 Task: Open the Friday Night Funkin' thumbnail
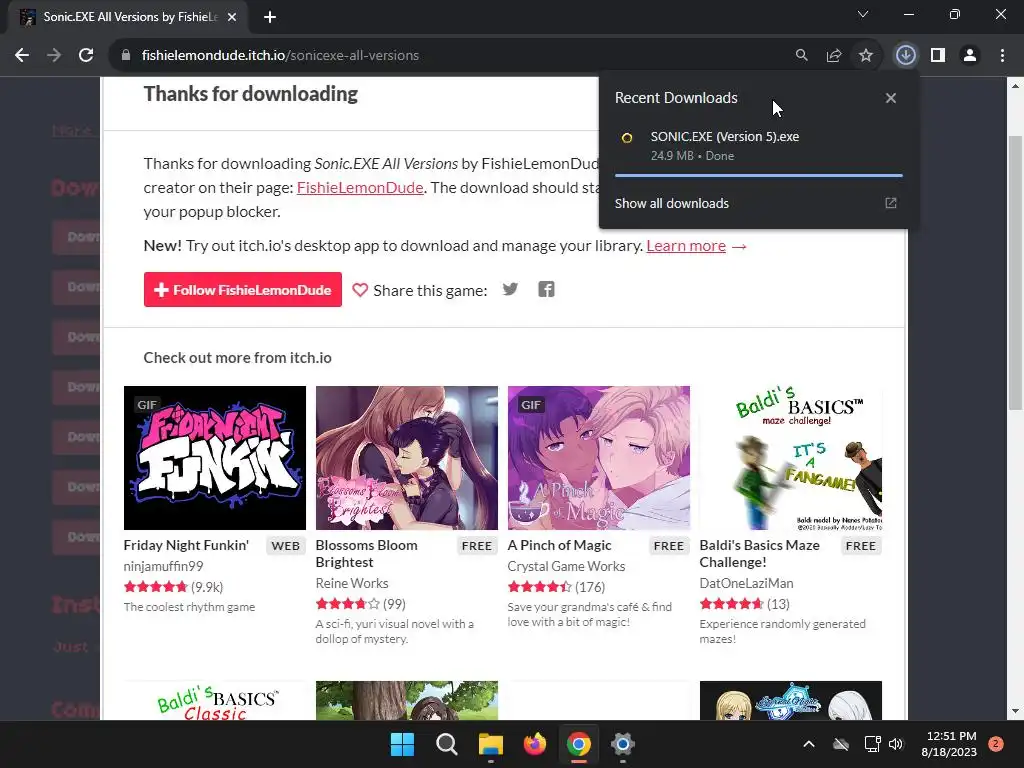coord(214,458)
